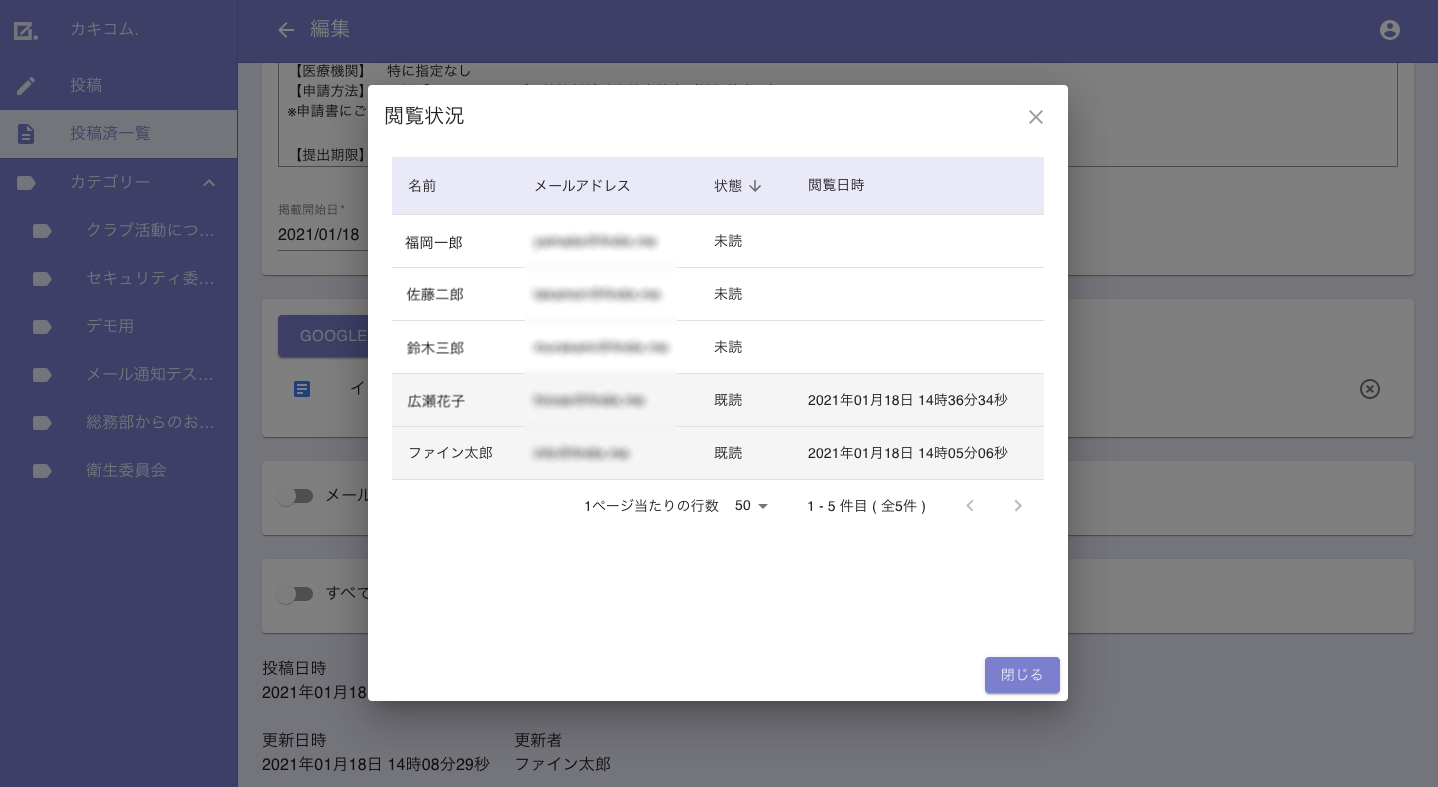
Task: Close the 閲覧状況 dialog with the X icon
Action: point(1036,117)
